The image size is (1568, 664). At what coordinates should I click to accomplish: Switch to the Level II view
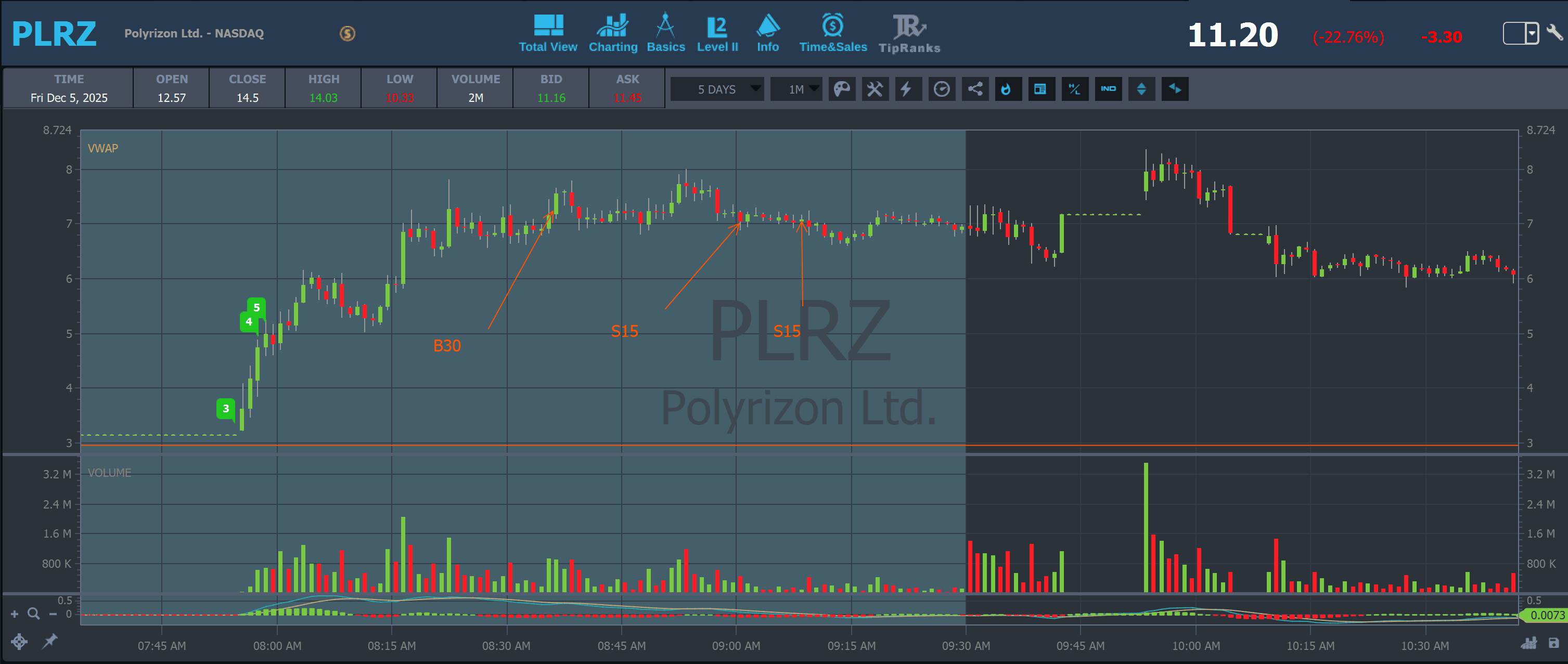tap(717, 33)
